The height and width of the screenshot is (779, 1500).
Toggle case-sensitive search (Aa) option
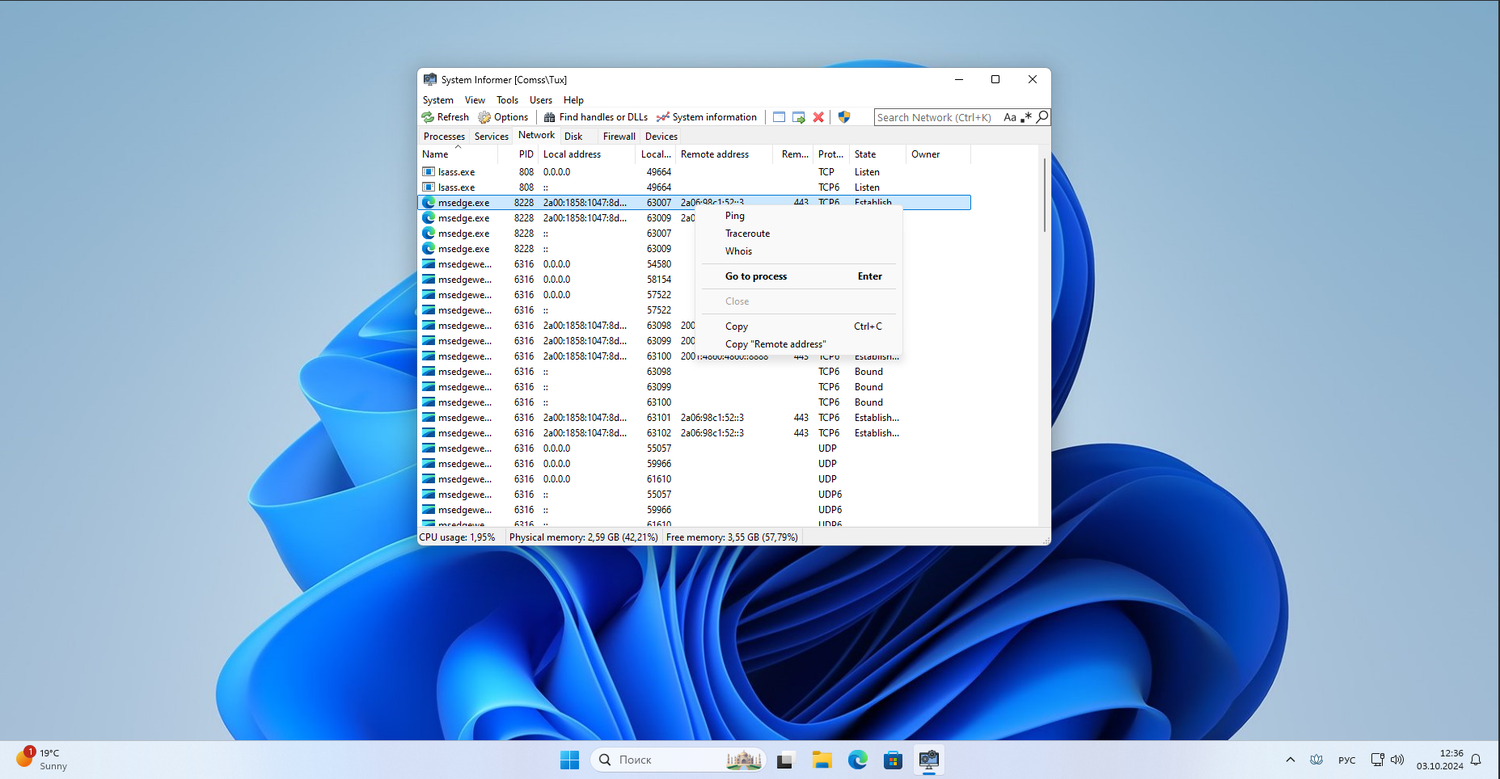(x=1010, y=117)
